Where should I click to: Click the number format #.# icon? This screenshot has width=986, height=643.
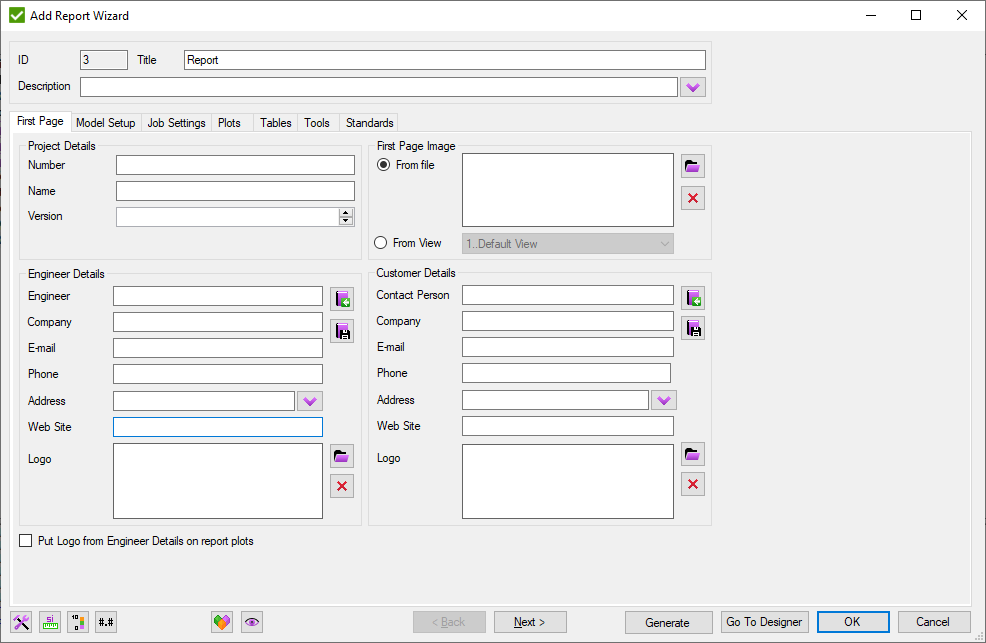click(x=106, y=622)
